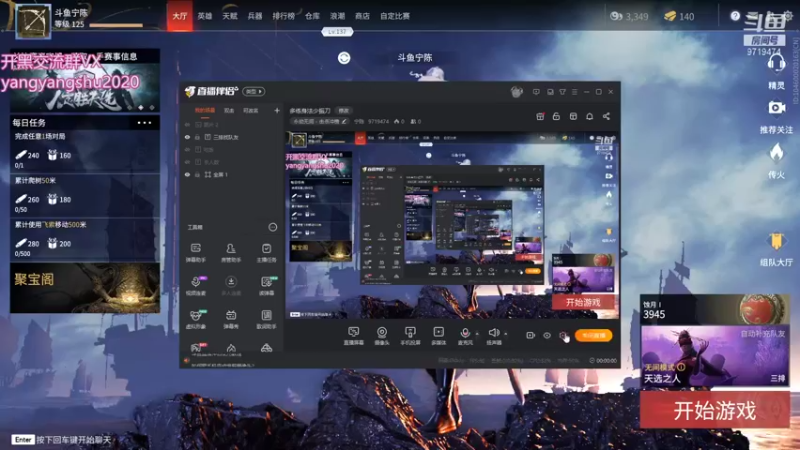Open 推荐关注 camera icon in game sidebar

pyautogui.click(x=776, y=108)
